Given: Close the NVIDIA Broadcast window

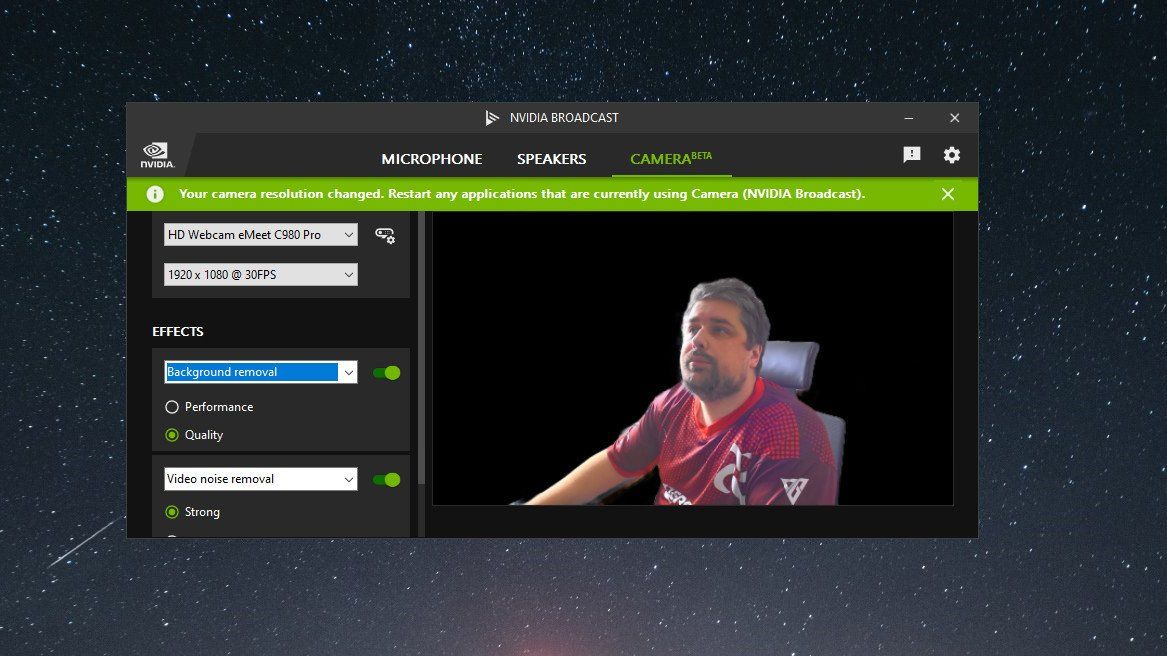Looking at the screenshot, I should [955, 118].
